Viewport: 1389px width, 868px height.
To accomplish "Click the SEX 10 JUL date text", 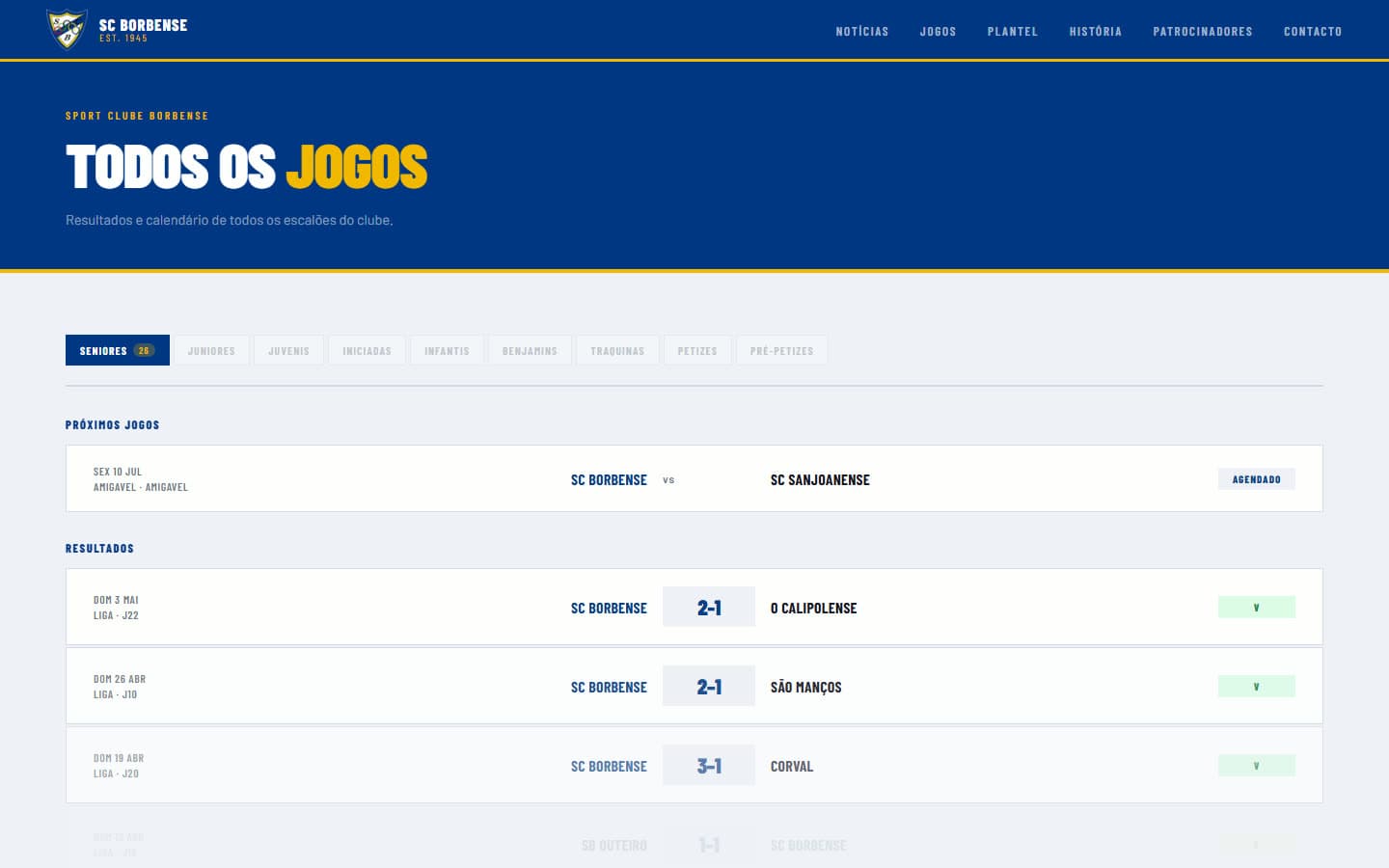I will [118, 472].
